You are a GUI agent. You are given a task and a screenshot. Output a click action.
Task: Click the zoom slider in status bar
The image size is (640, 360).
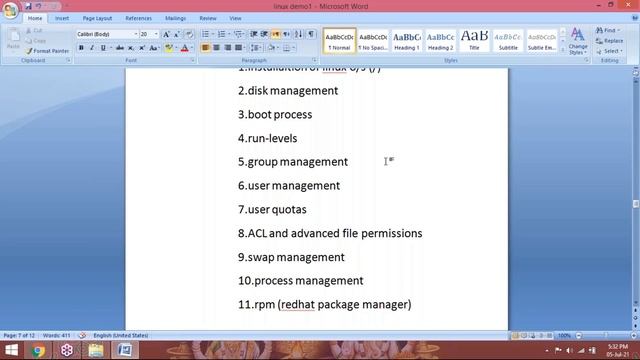606,336
